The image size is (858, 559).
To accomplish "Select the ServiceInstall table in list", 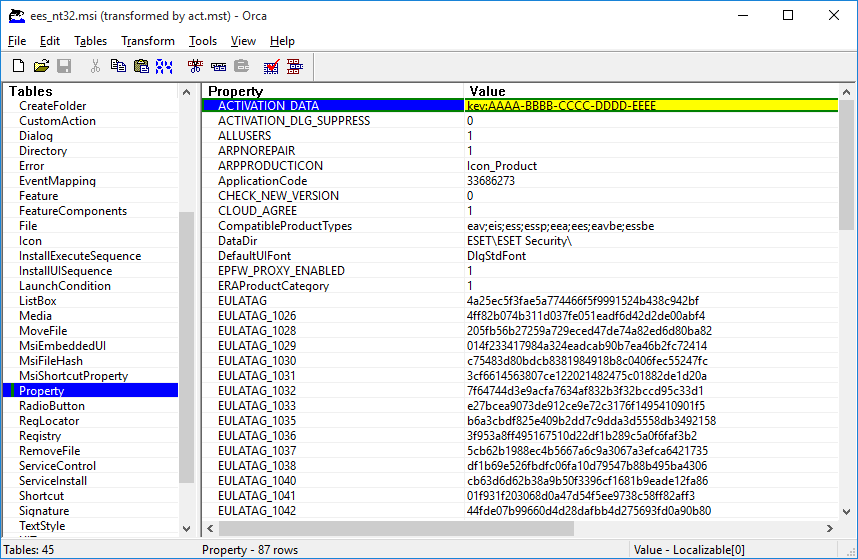I will pyautogui.click(x=55, y=481).
